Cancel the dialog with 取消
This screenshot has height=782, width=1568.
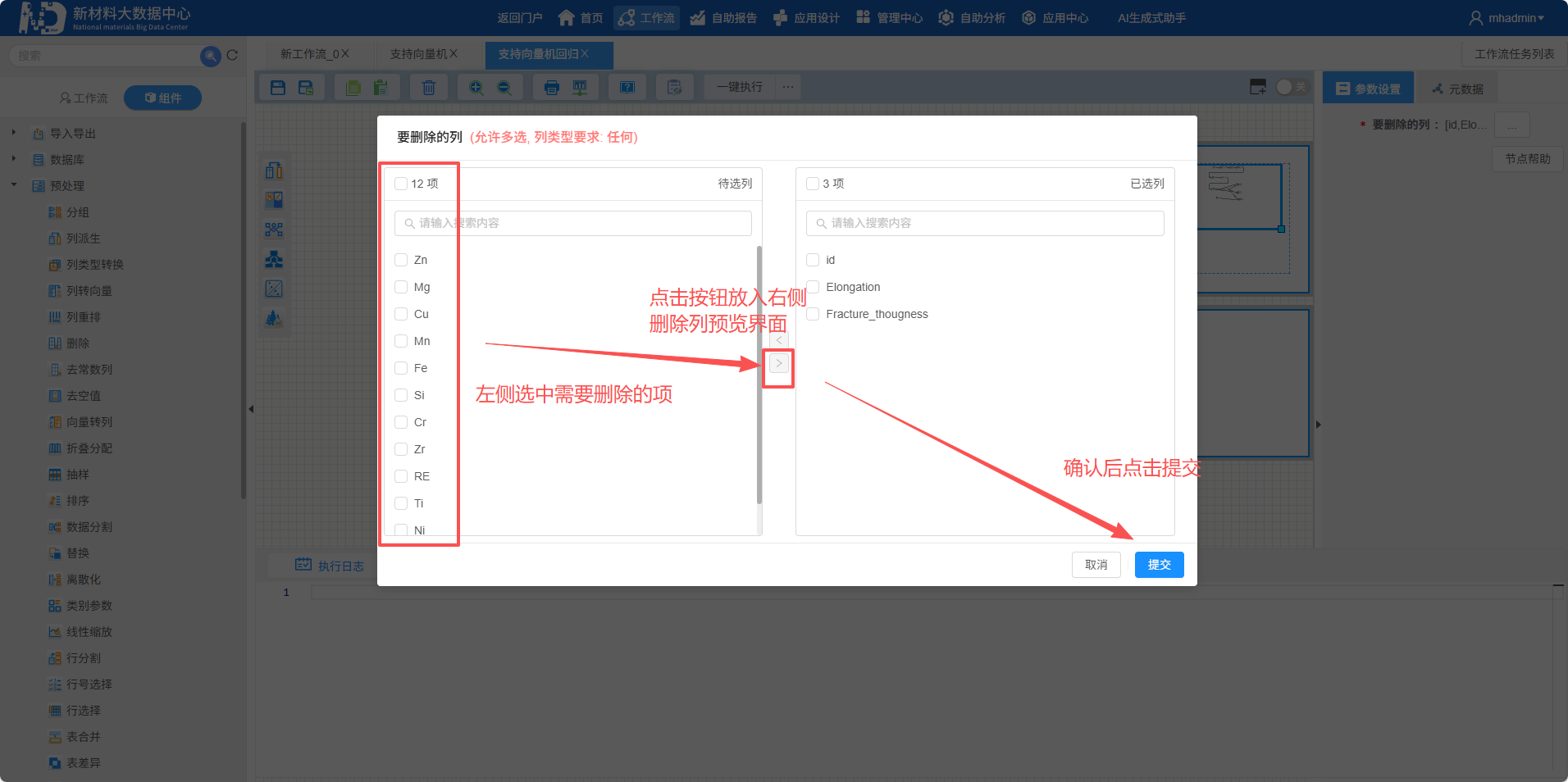coord(1096,565)
